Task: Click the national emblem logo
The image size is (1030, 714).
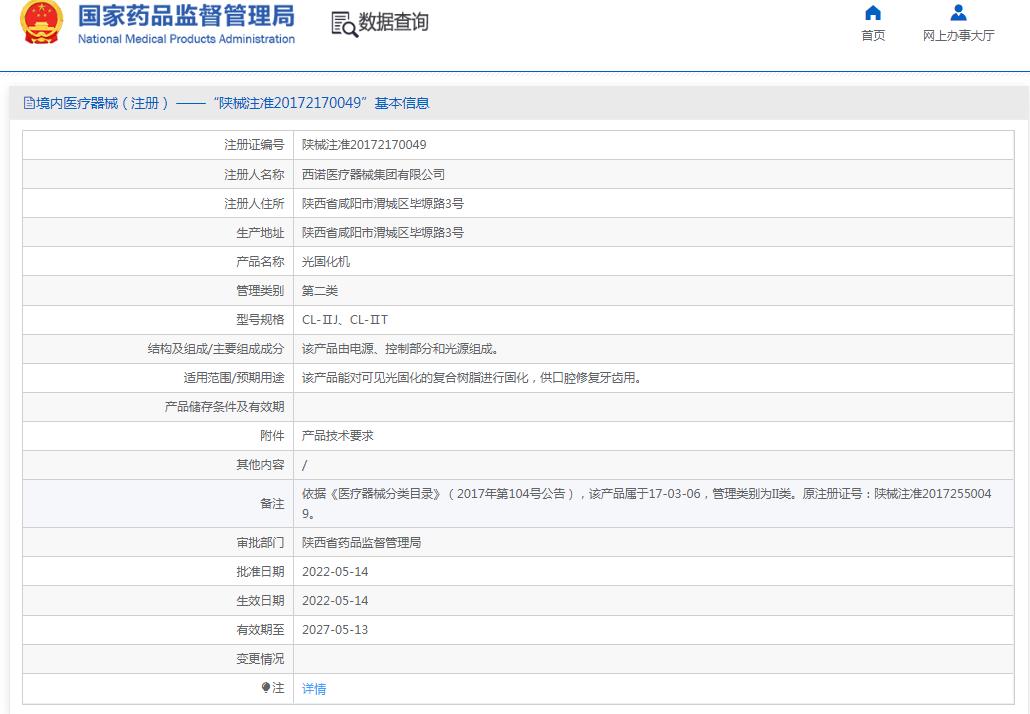Action: [x=42, y=22]
